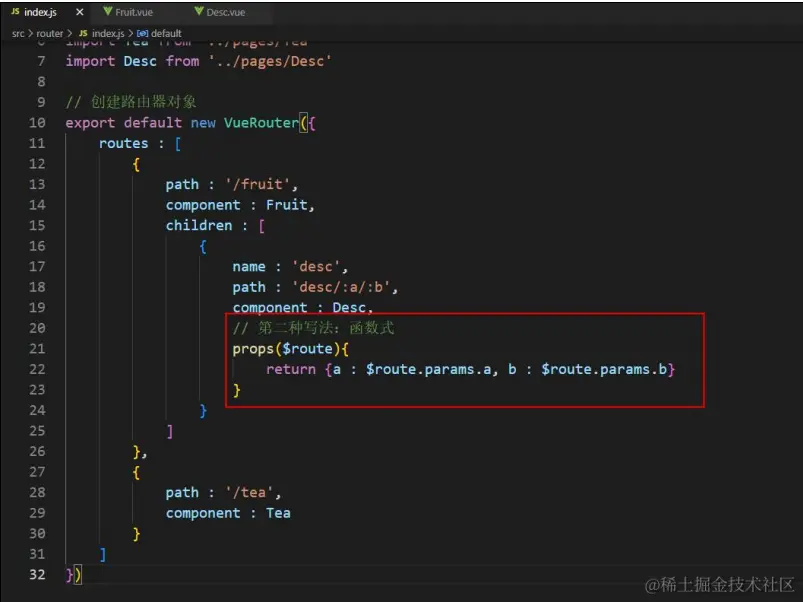Click the 'VueRouter' constructor name

tap(261, 123)
